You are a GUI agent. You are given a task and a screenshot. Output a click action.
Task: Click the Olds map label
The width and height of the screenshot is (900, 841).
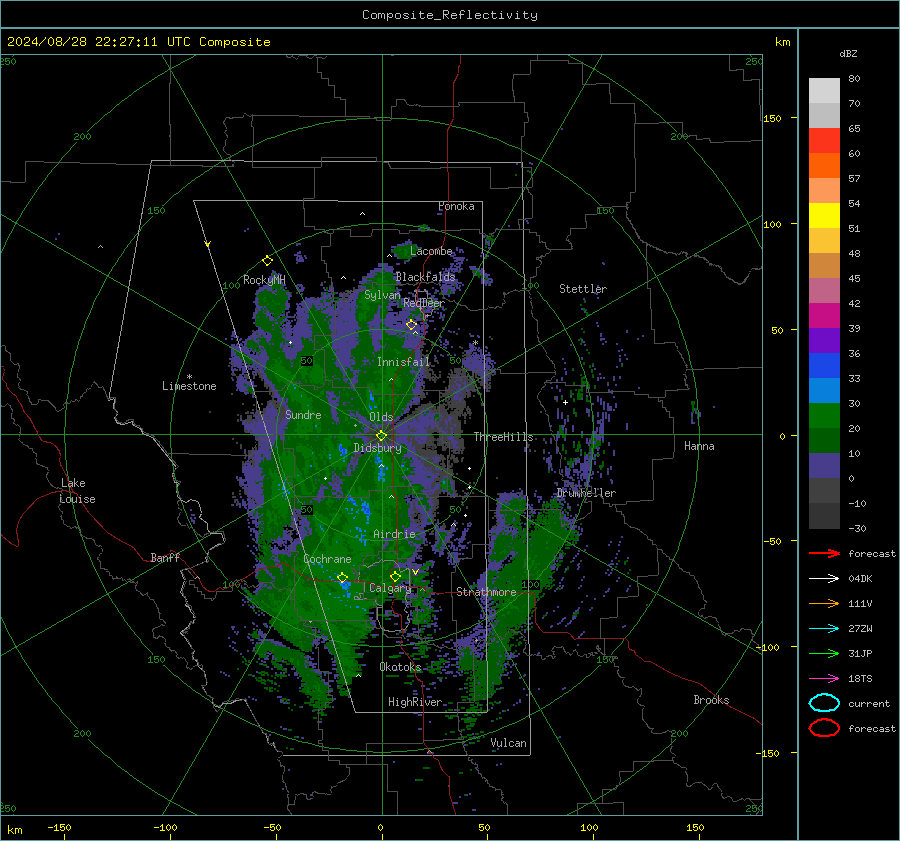381,417
